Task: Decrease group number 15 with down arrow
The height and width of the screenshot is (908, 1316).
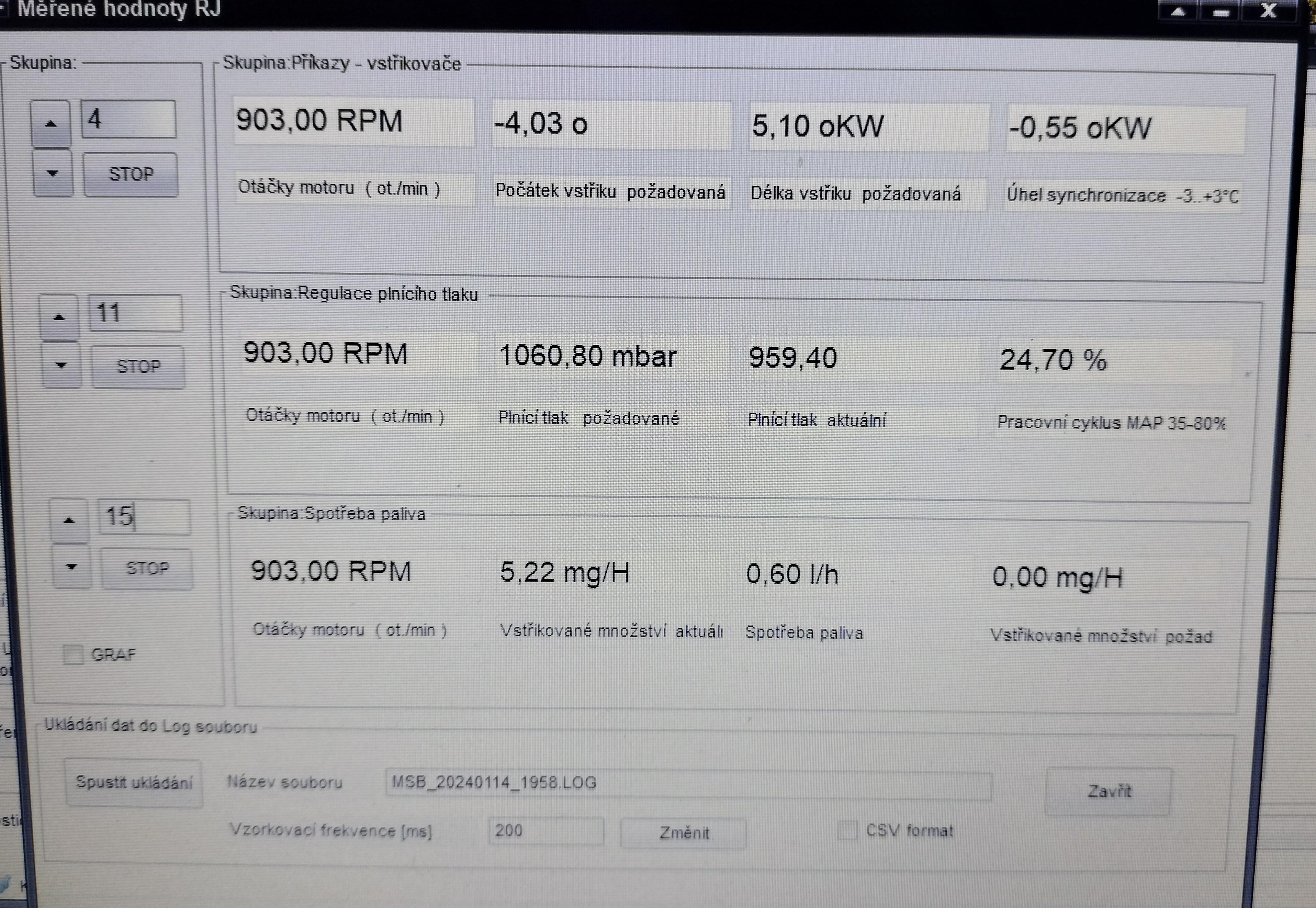Action: (x=72, y=567)
